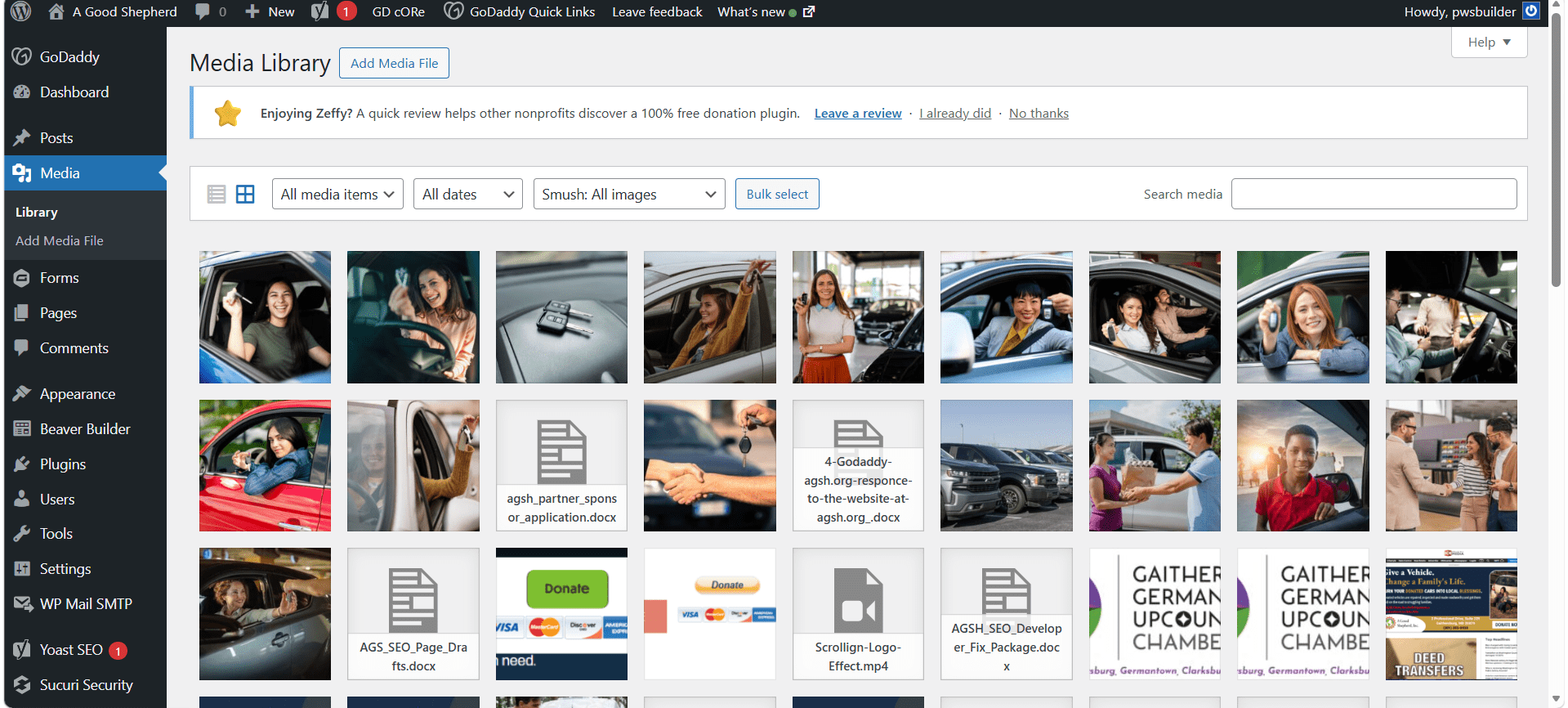This screenshot has height=708, width=1568.
Task: Click the Dashboard gauge icon
Action: [x=22, y=92]
